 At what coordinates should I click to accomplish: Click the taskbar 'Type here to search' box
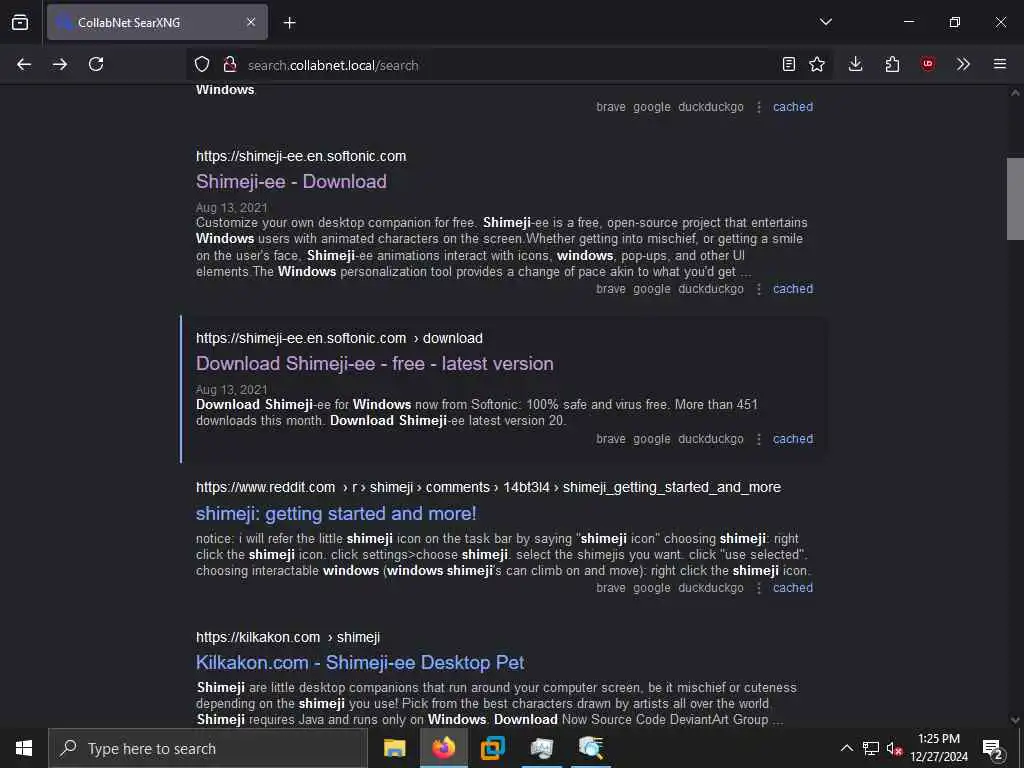[x=208, y=748]
